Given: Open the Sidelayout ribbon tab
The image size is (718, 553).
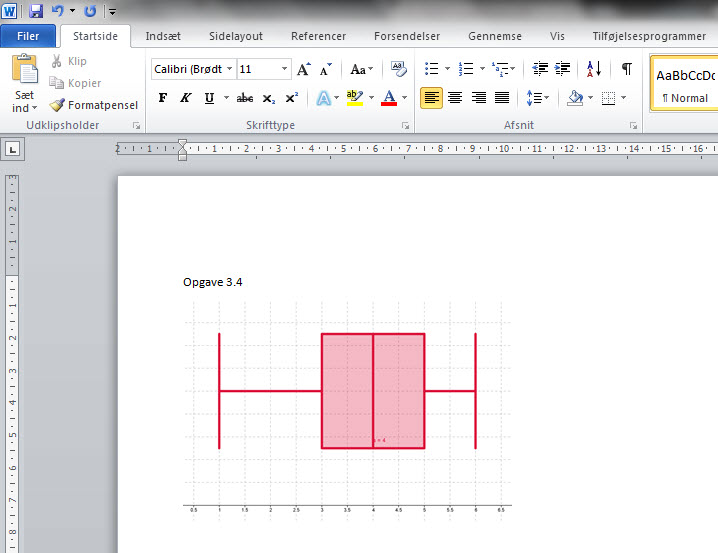Looking at the screenshot, I should (x=236, y=36).
